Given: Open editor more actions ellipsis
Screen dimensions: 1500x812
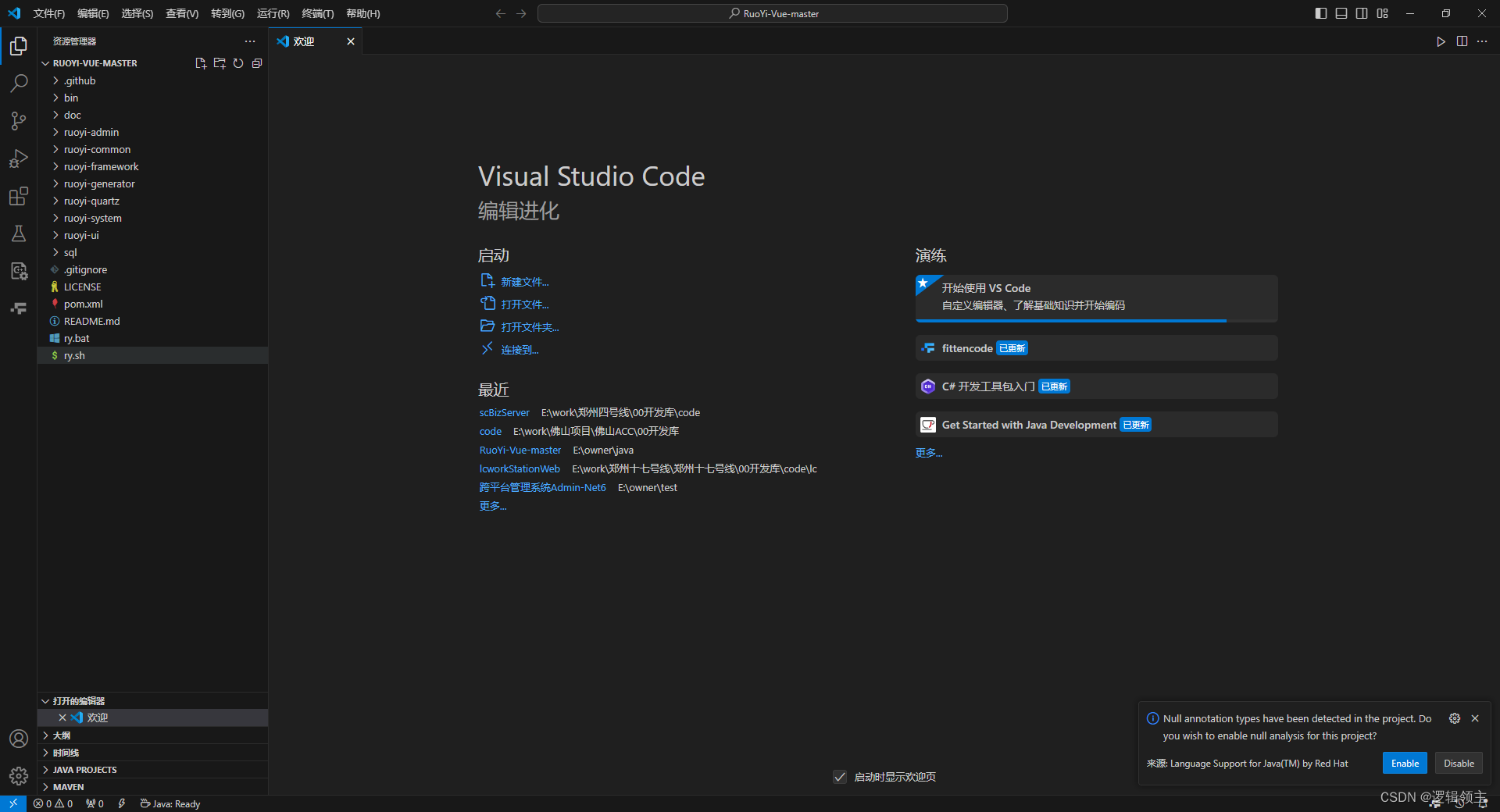Looking at the screenshot, I should [1482, 41].
